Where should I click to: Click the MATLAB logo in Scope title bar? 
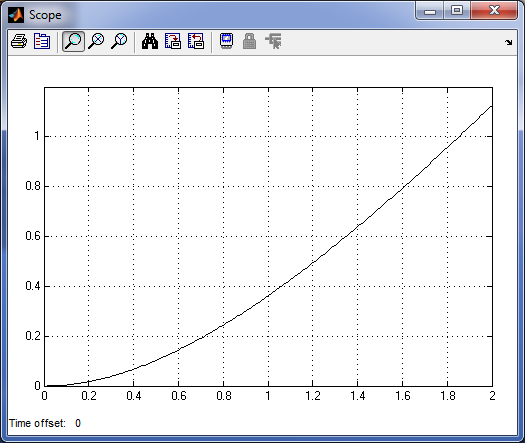pos(16,15)
